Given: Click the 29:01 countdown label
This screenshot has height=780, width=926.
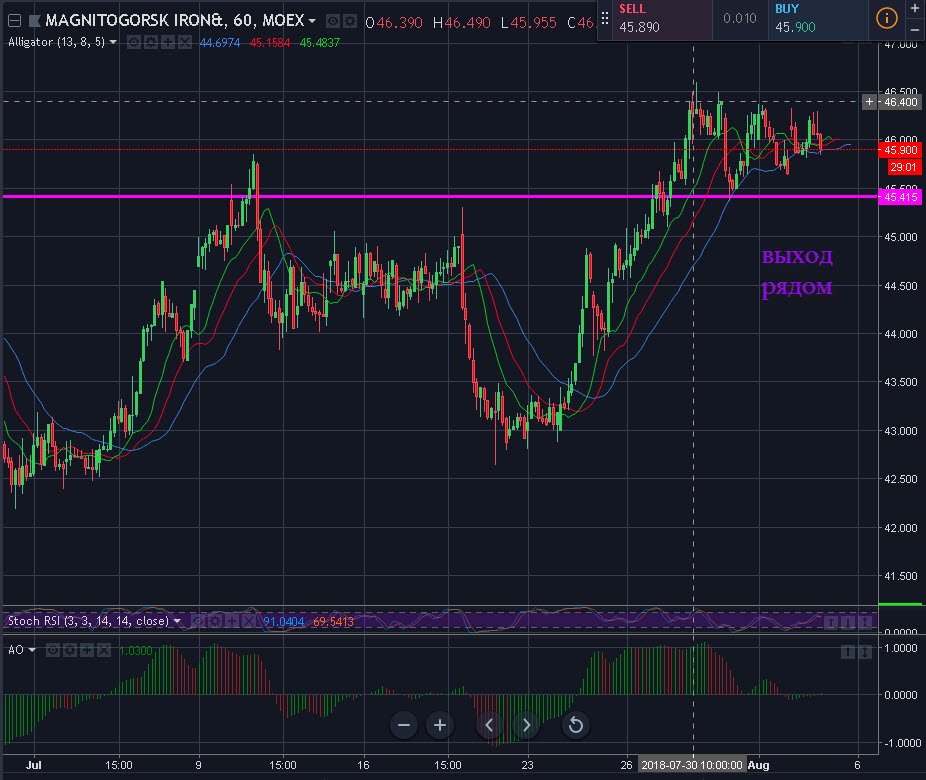Looking at the screenshot, I should [x=903, y=167].
